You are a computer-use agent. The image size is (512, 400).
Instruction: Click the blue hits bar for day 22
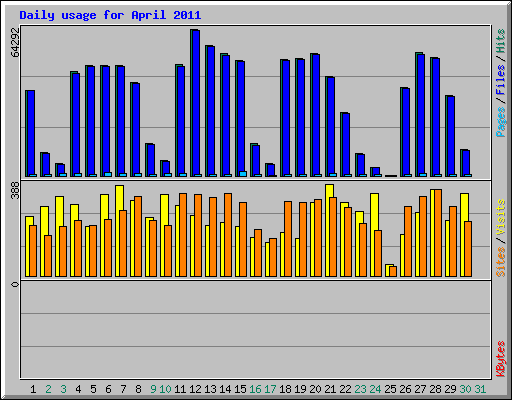(x=346, y=145)
